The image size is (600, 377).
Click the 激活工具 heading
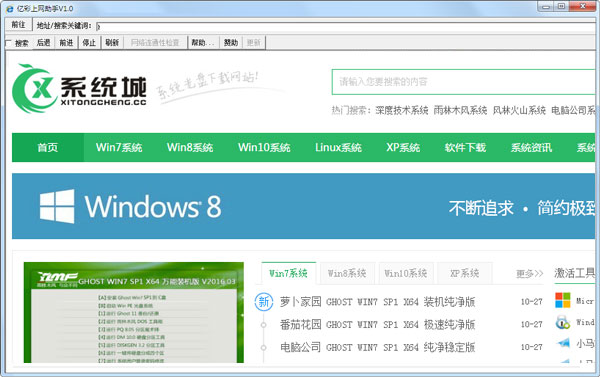(x=574, y=273)
